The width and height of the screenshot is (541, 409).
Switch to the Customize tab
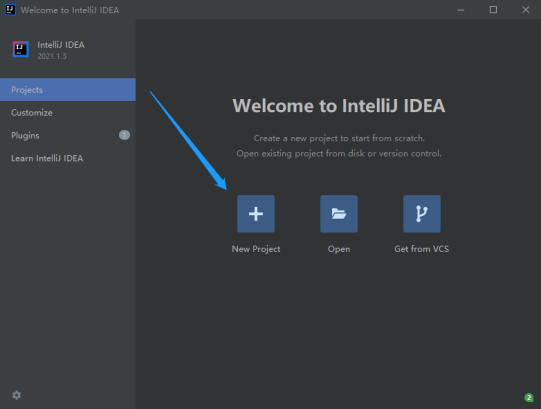(68, 113)
